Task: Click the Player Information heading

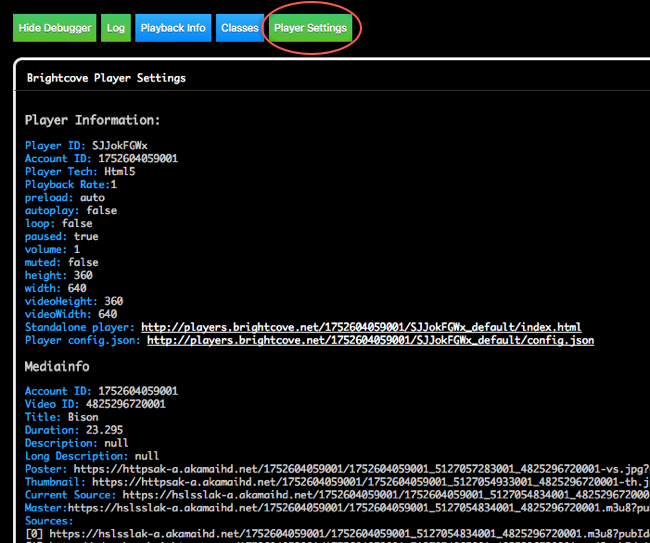Action: [92, 120]
